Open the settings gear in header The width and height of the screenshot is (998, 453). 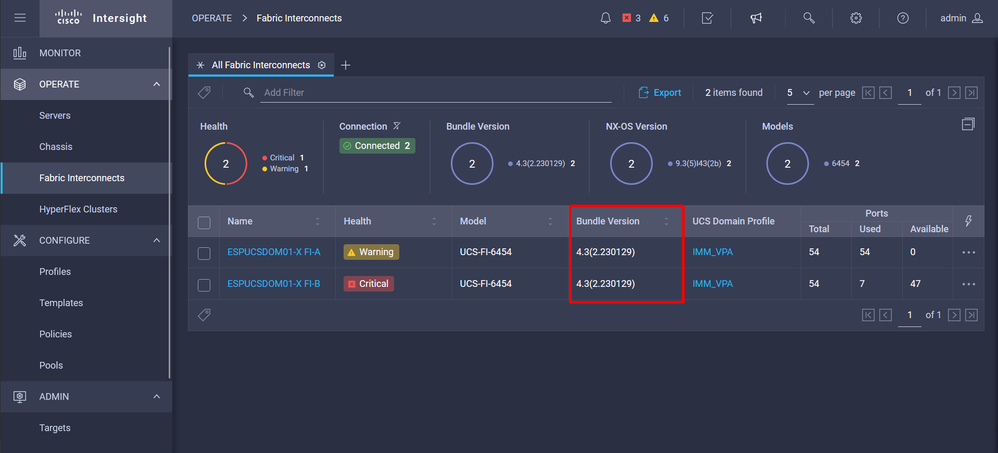pos(856,18)
